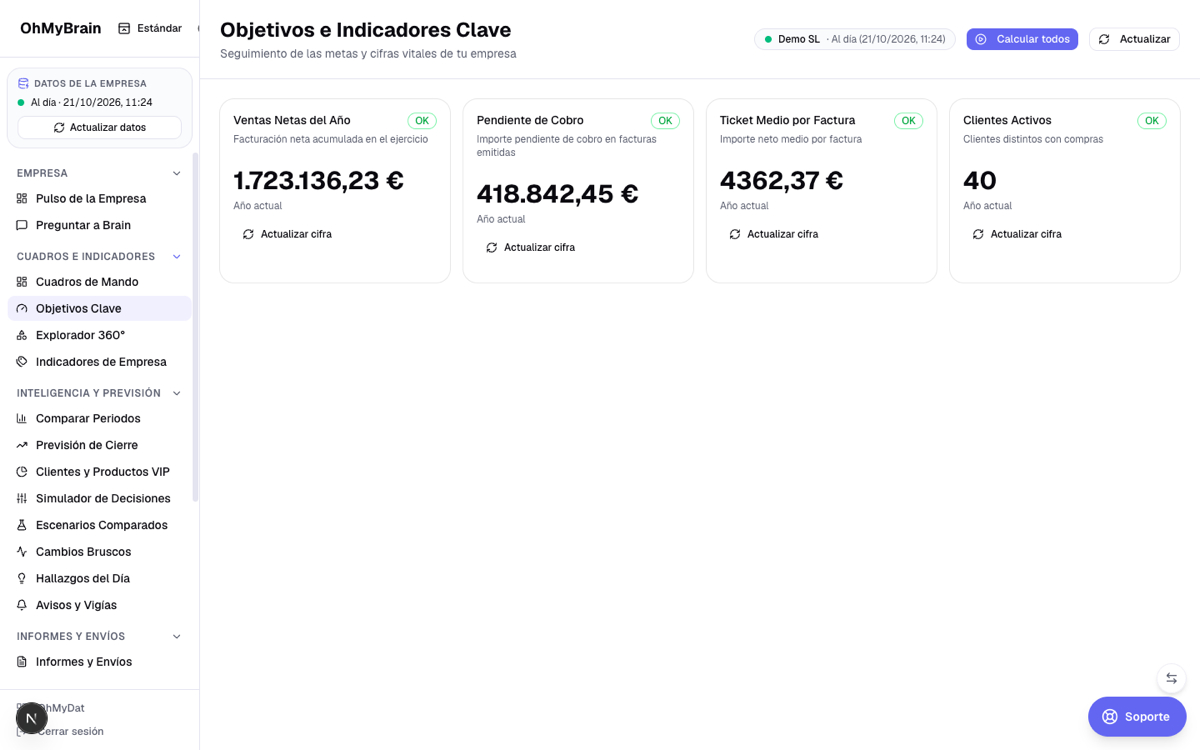Select Objetivos Clave in sidebar
Viewport: 1200px width, 750px height.
pos(100,309)
